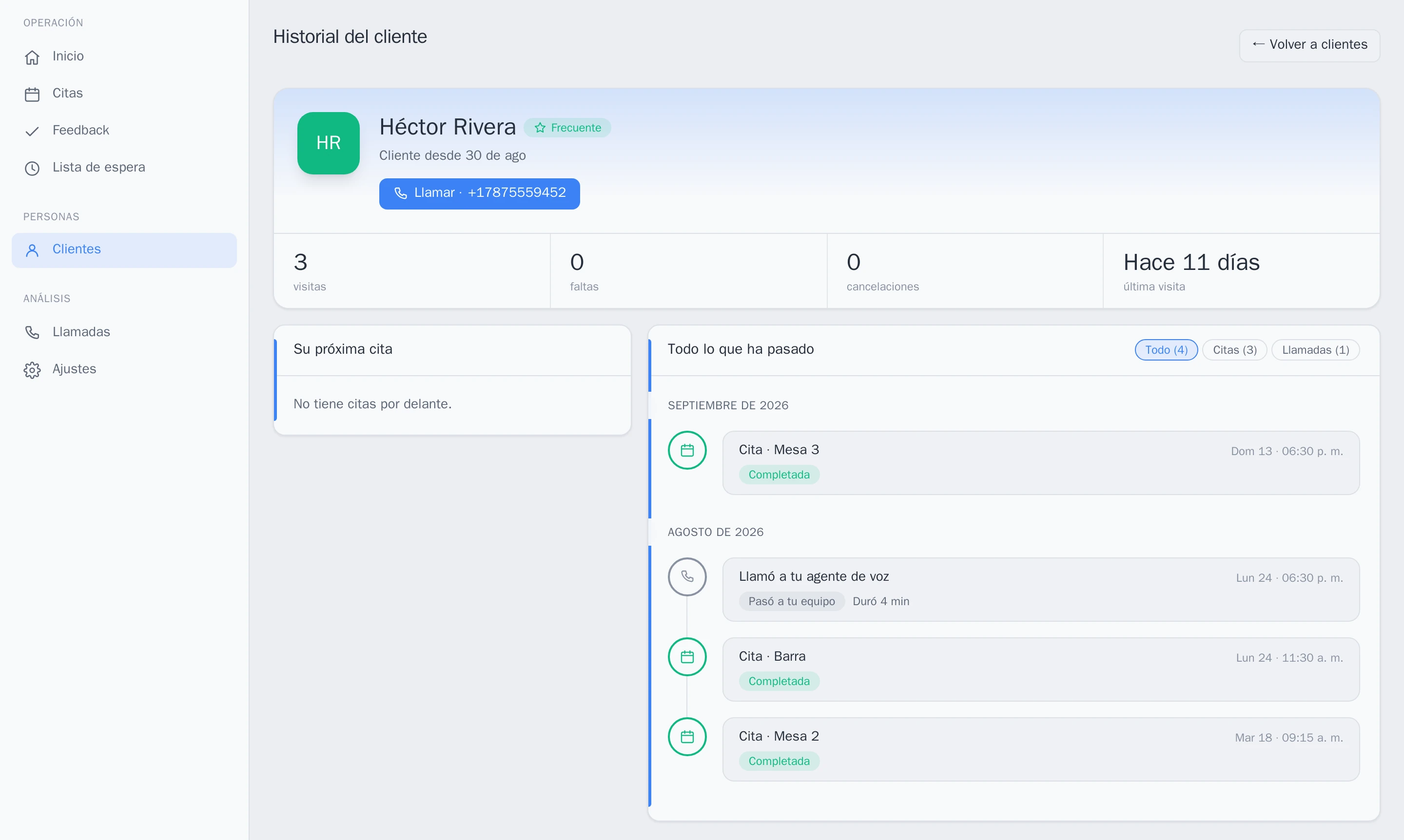Click the Mar 18 · 09:15 a. m. timestamp

coord(1289,738)
